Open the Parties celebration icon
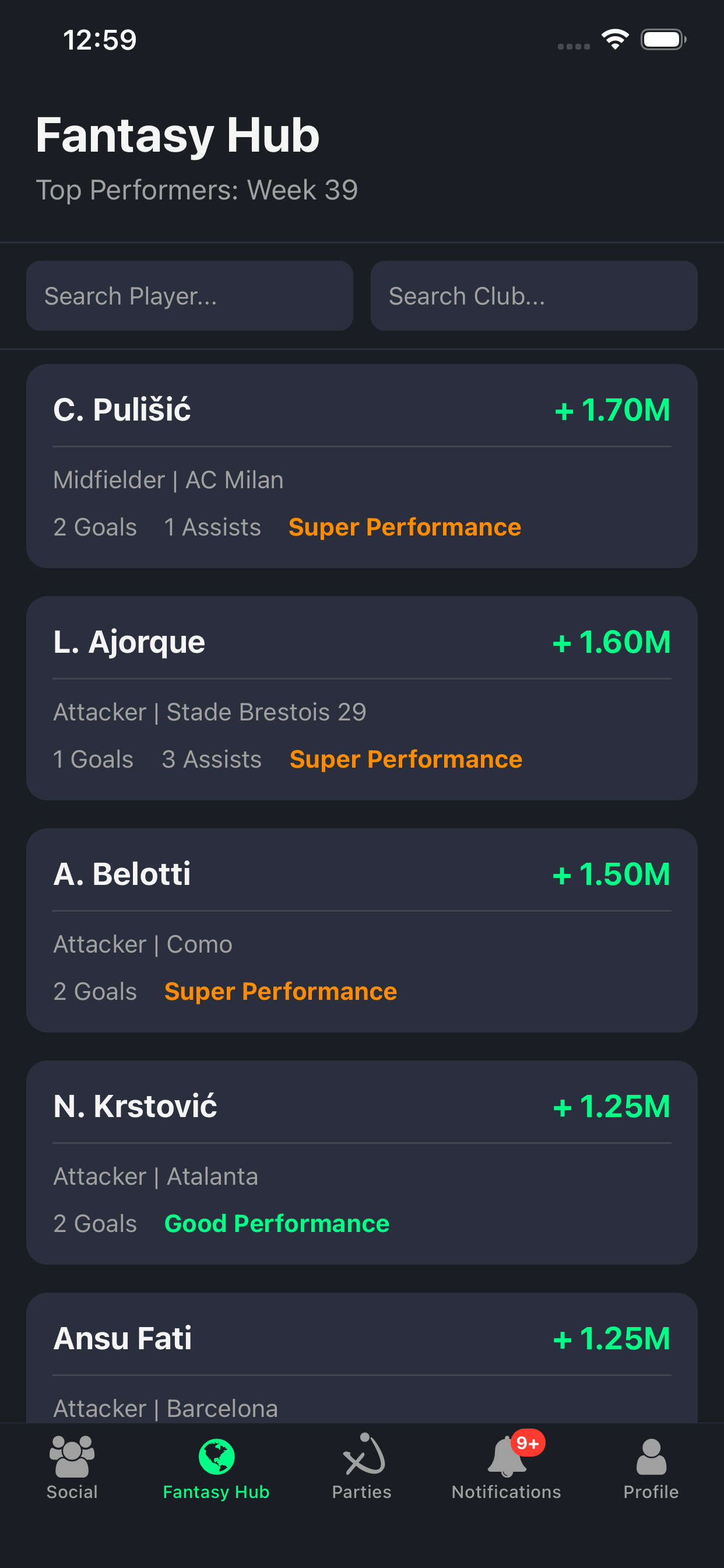The width and height of the screenshot is (724, 1568). click(363, 1455)
